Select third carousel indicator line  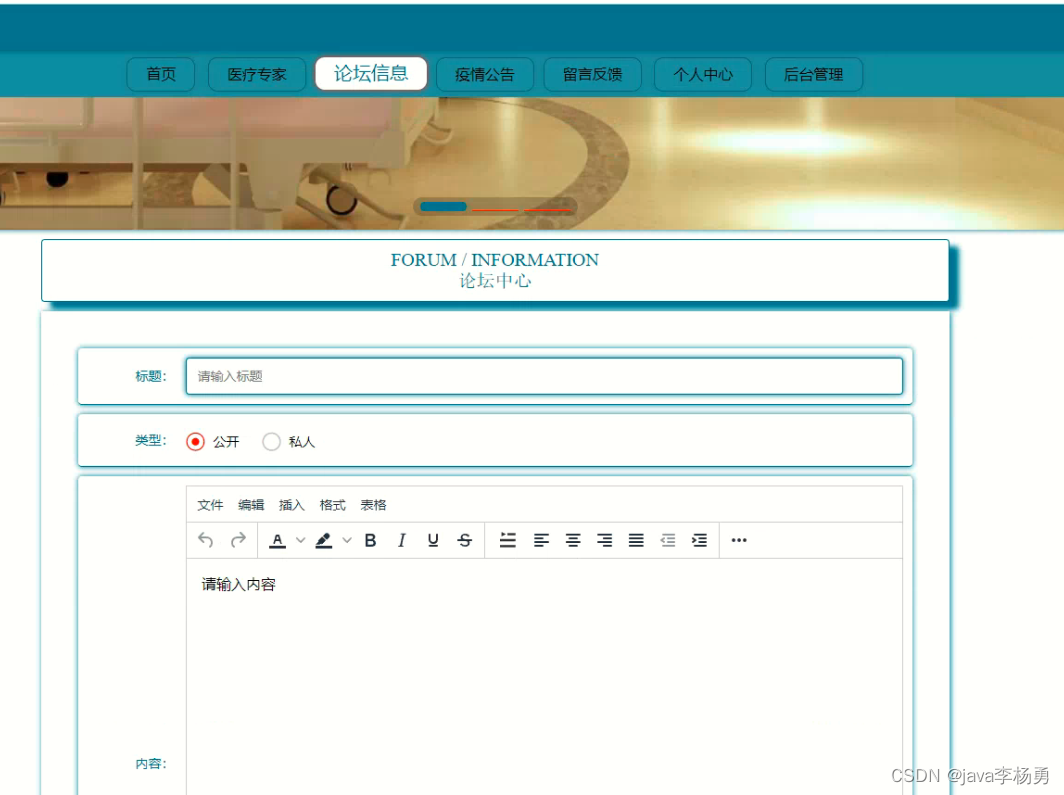pos(547,210)
